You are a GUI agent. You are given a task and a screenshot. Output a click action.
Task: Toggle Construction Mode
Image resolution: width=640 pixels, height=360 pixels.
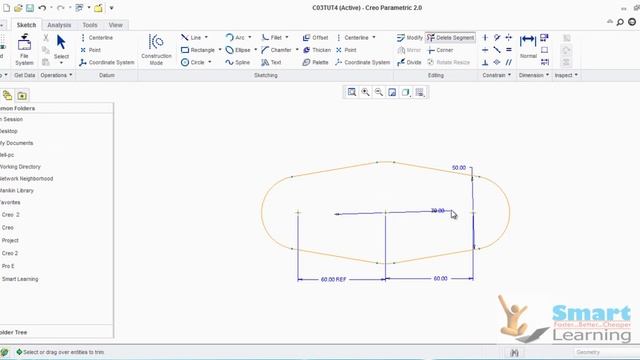tap(156, 50)
